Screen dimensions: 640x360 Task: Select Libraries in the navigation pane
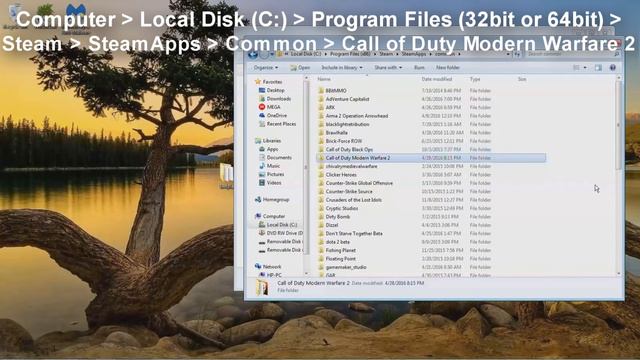click(x=268, y=141)
